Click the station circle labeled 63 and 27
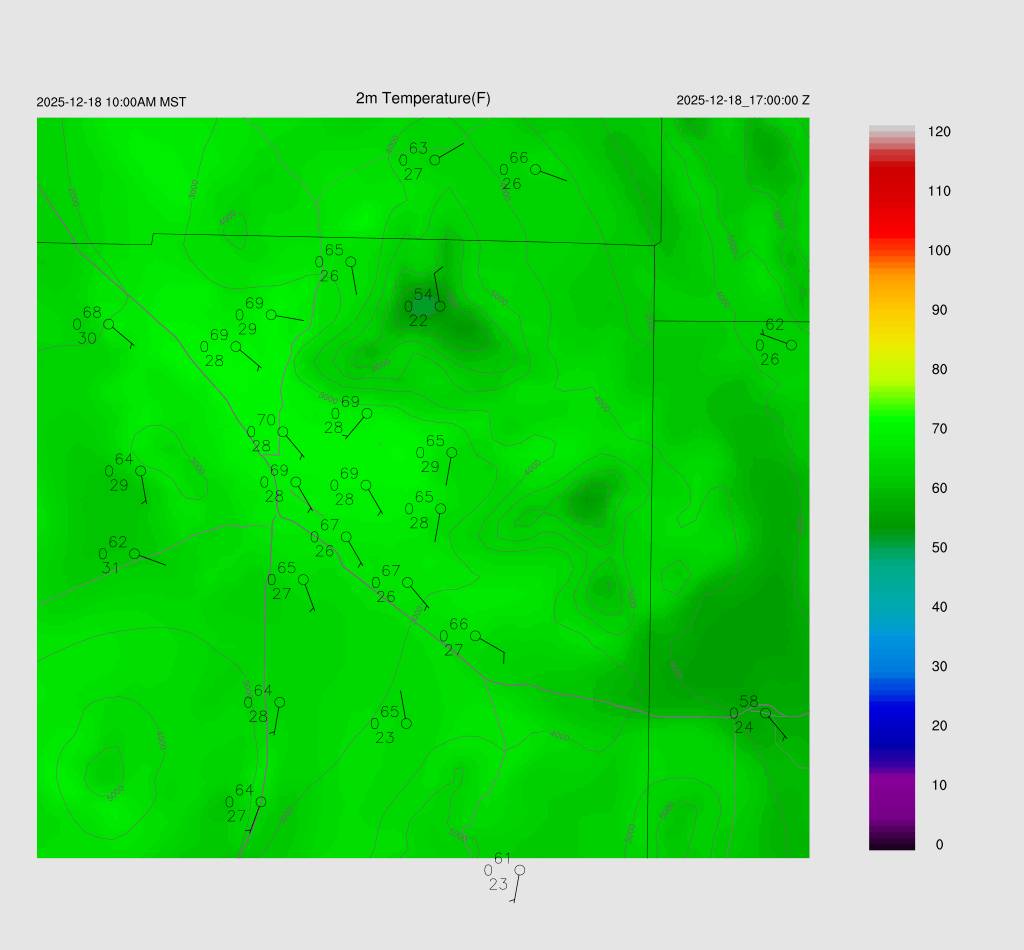The width and height of the screenshot is (1024, 950). (435, 160)
